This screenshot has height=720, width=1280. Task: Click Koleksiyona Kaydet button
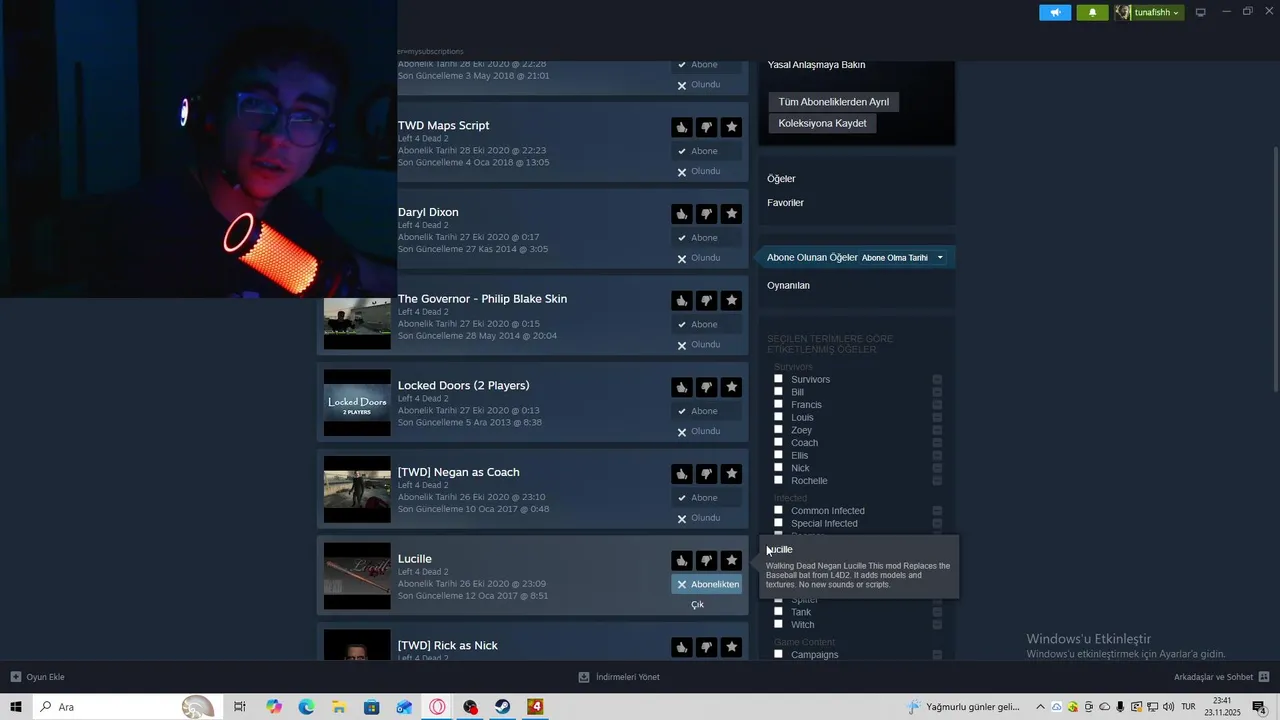pos(823,123)
